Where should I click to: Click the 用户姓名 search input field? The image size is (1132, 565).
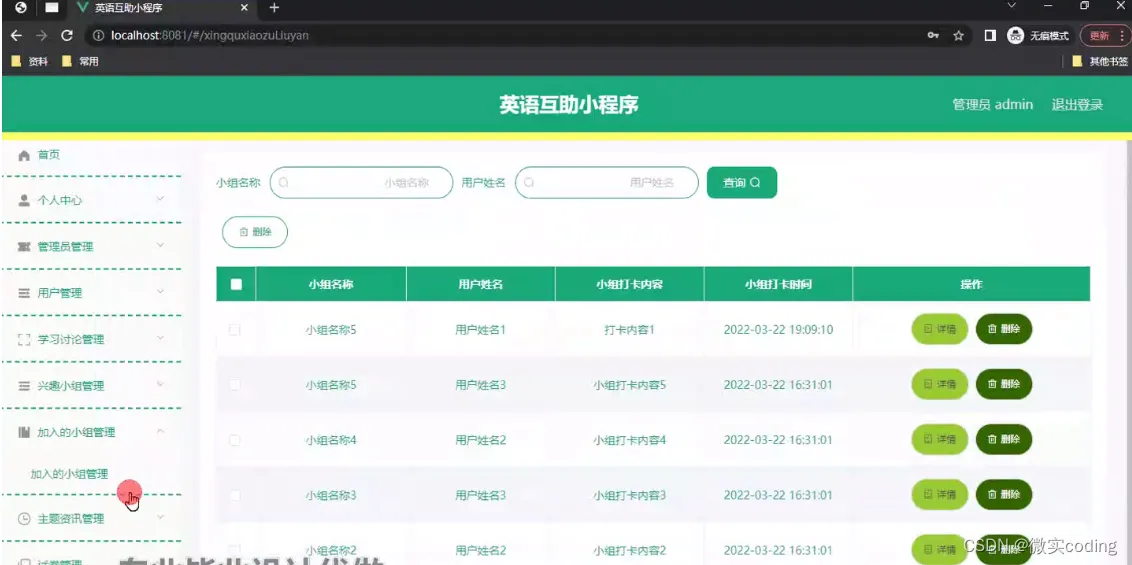click(606, 183)
